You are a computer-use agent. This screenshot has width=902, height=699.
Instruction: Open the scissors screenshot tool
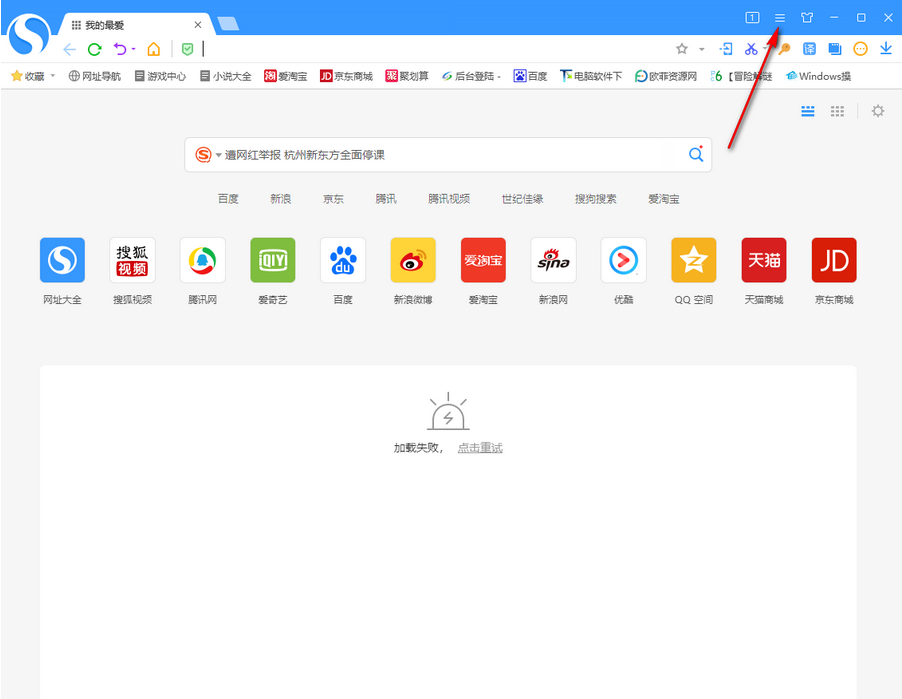coord(751,49)
